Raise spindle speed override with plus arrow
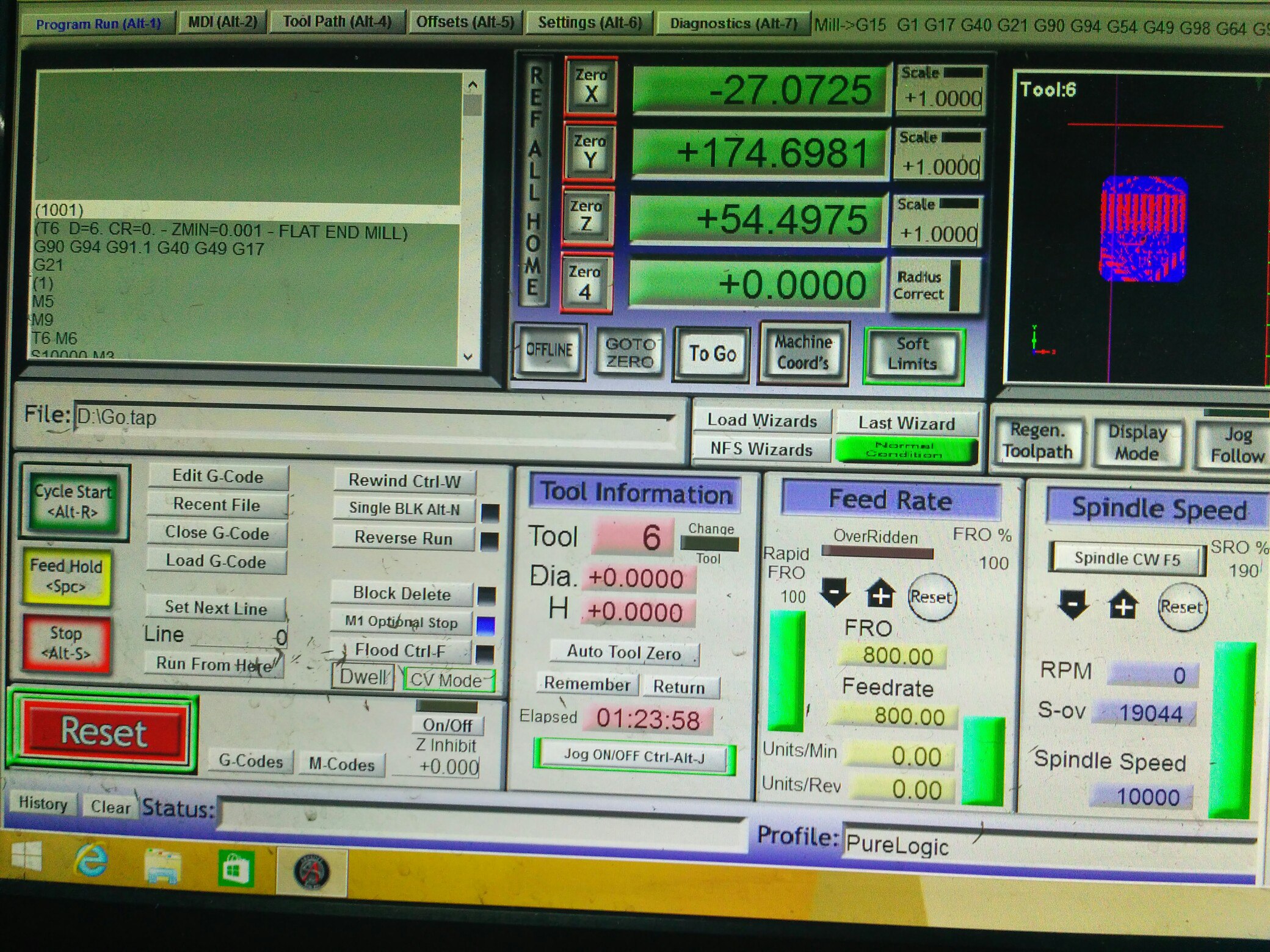The width and height of the screenshot is (1270, 952). pos(1122,605)
